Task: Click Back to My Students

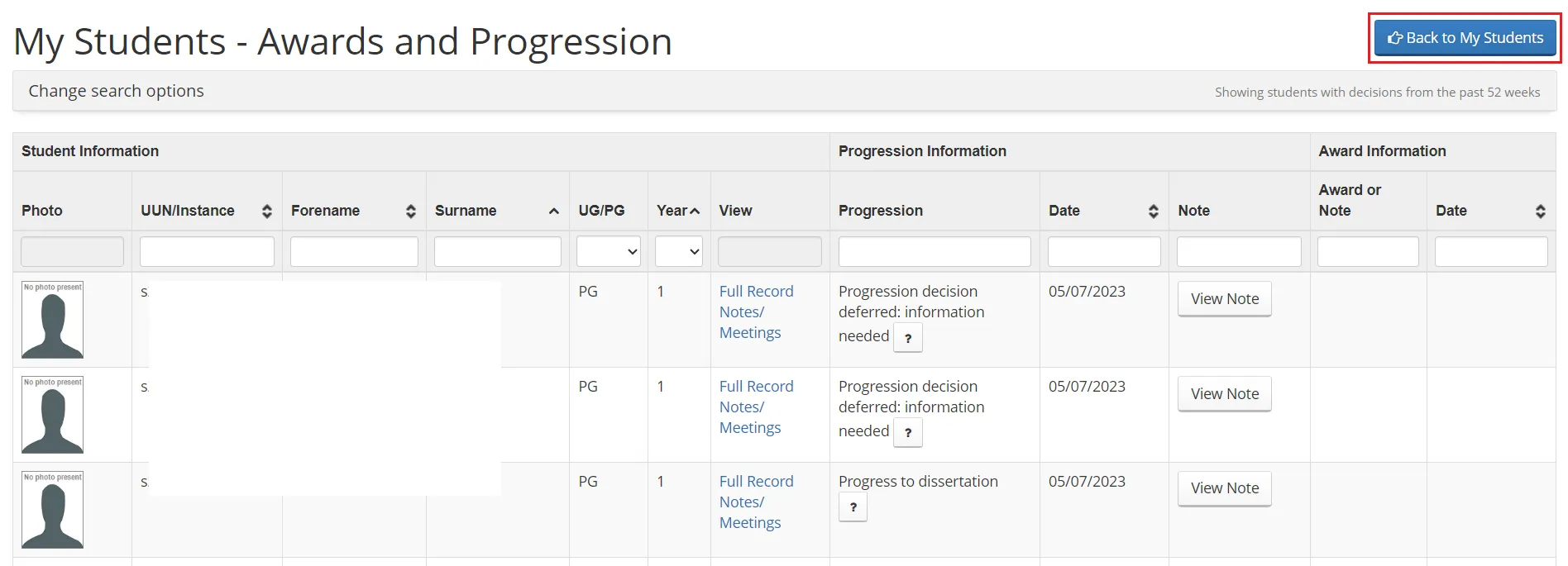Action: (1465, 37)
